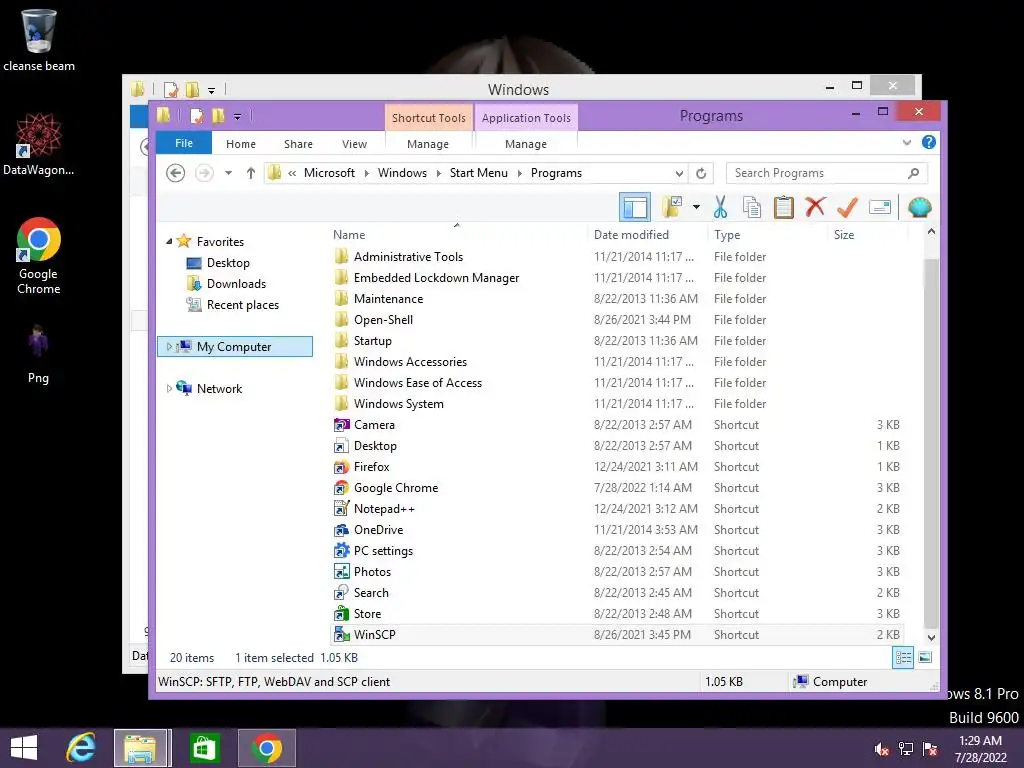1024x768 pixels.
Task: Click the orange checkmark Properties icon
Action: pos(847,208)
